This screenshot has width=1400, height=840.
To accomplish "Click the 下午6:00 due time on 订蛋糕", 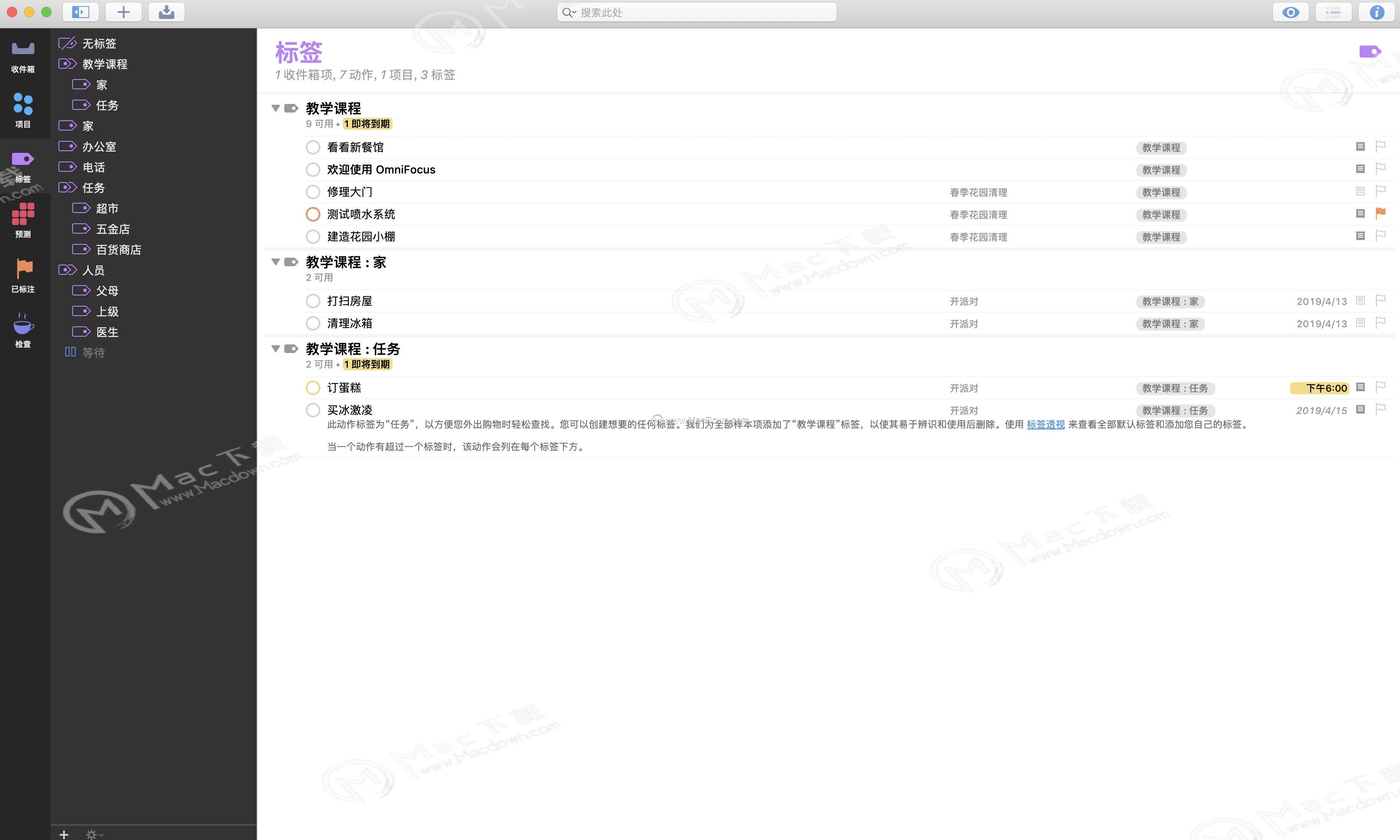I will pyautogui.click(x=1319, y=388).
